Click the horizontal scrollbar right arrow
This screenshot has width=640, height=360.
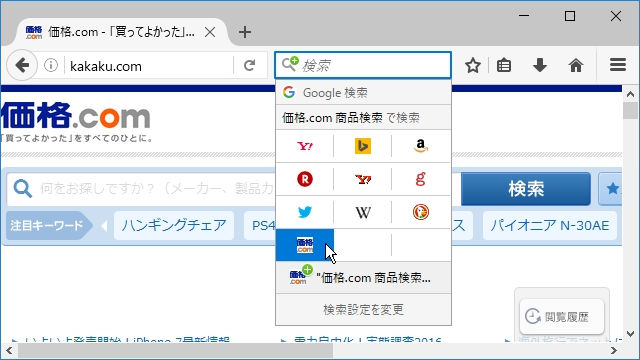click(x=614, y=351)
